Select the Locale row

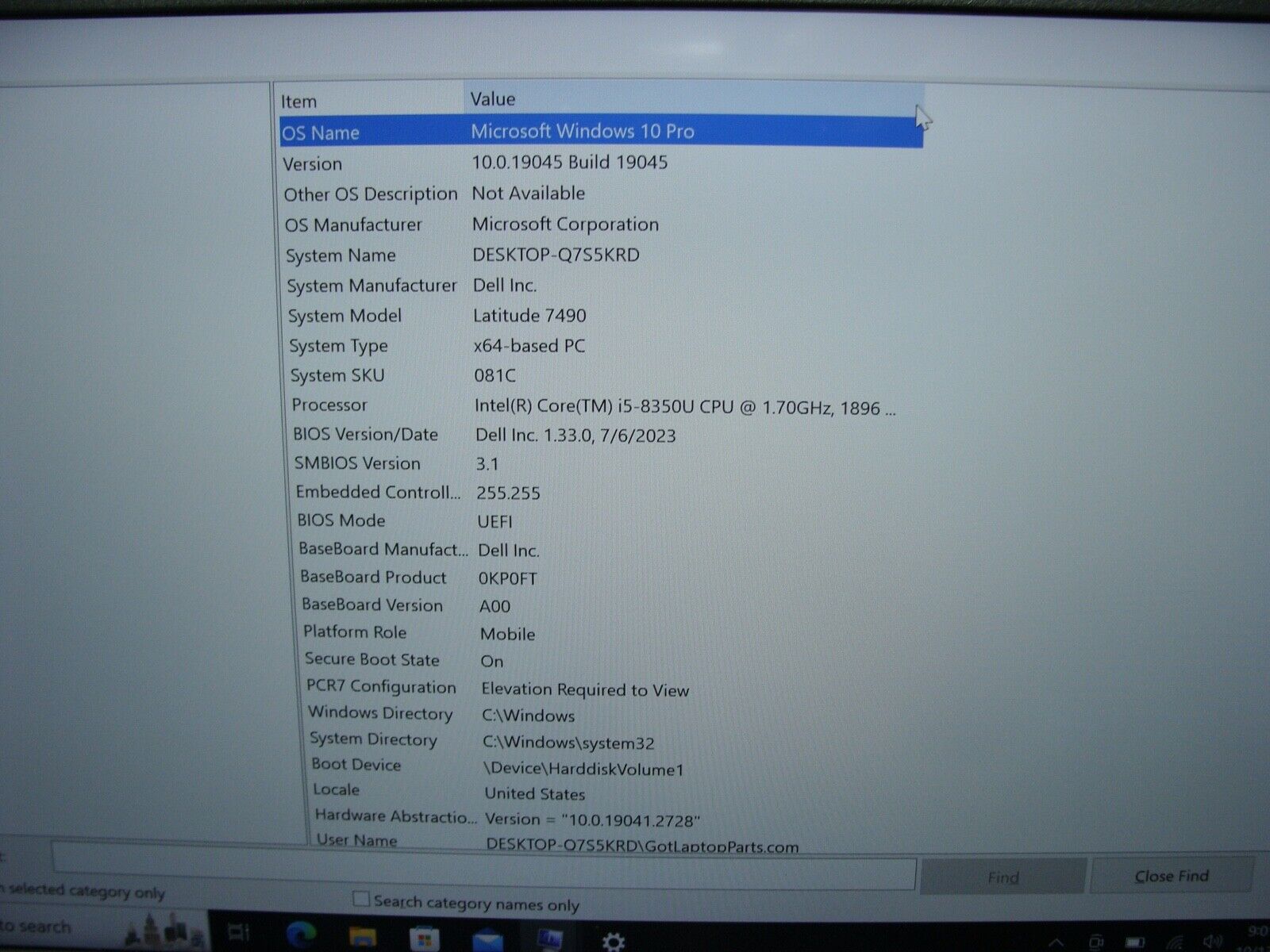(x=619, y=791)
